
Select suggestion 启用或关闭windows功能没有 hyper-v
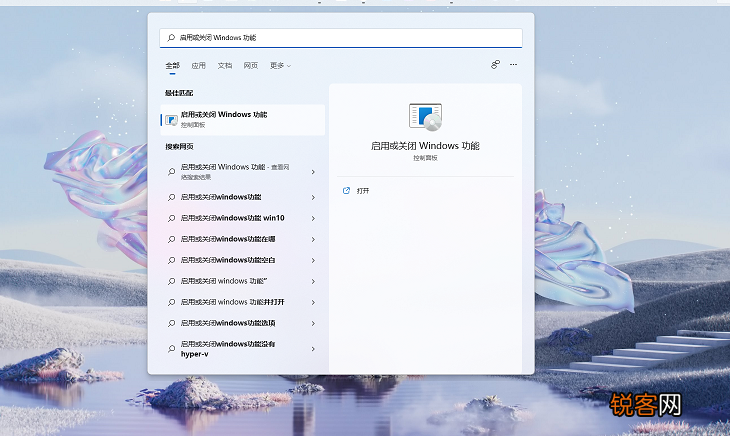243,349
